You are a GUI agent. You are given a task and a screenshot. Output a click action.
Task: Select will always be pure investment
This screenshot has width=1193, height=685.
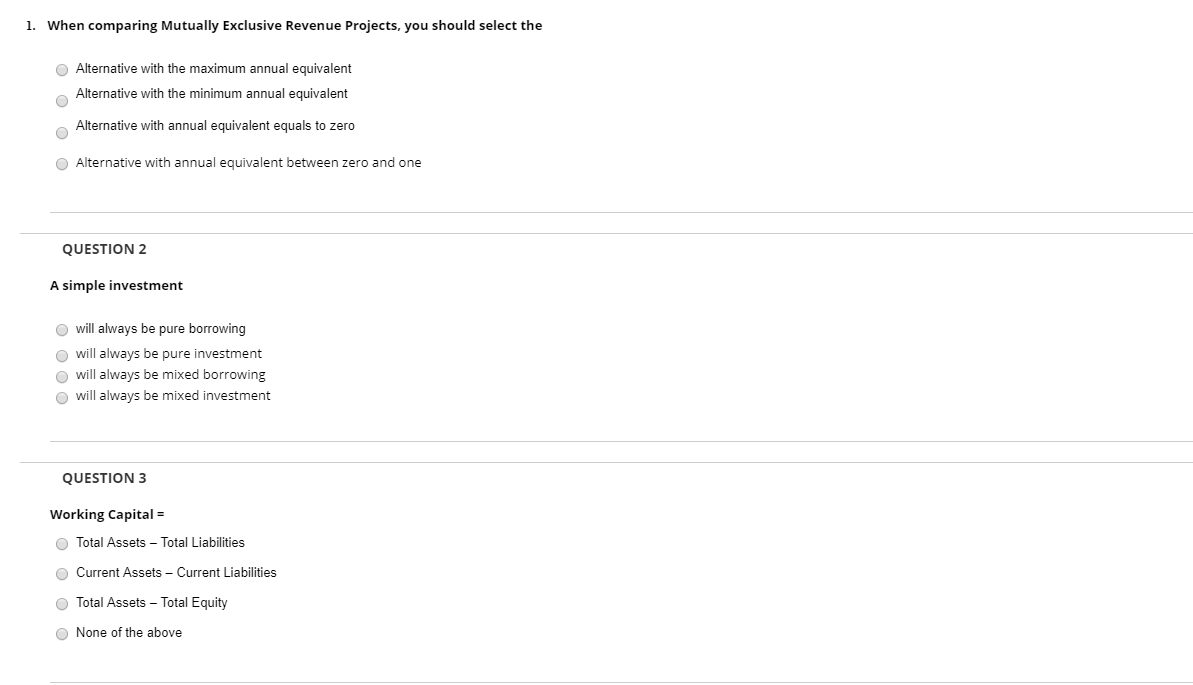coord(62,354)
